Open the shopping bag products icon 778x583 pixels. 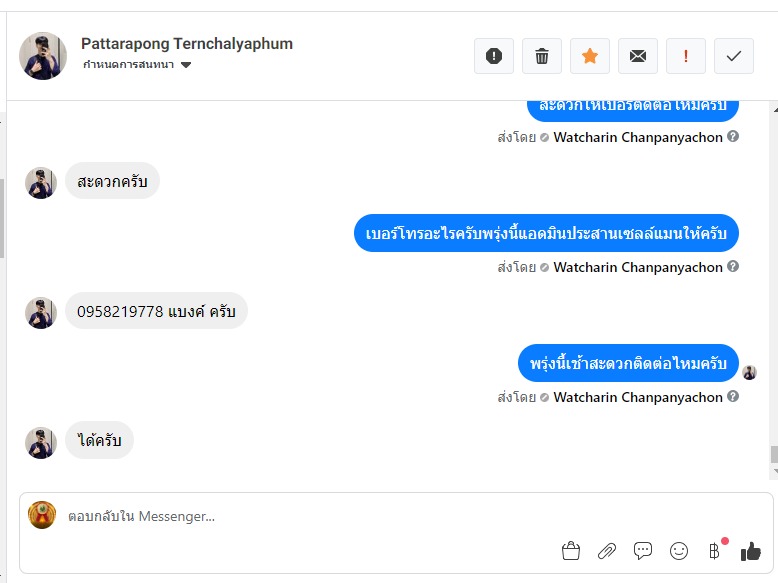(x=571, y=551)
